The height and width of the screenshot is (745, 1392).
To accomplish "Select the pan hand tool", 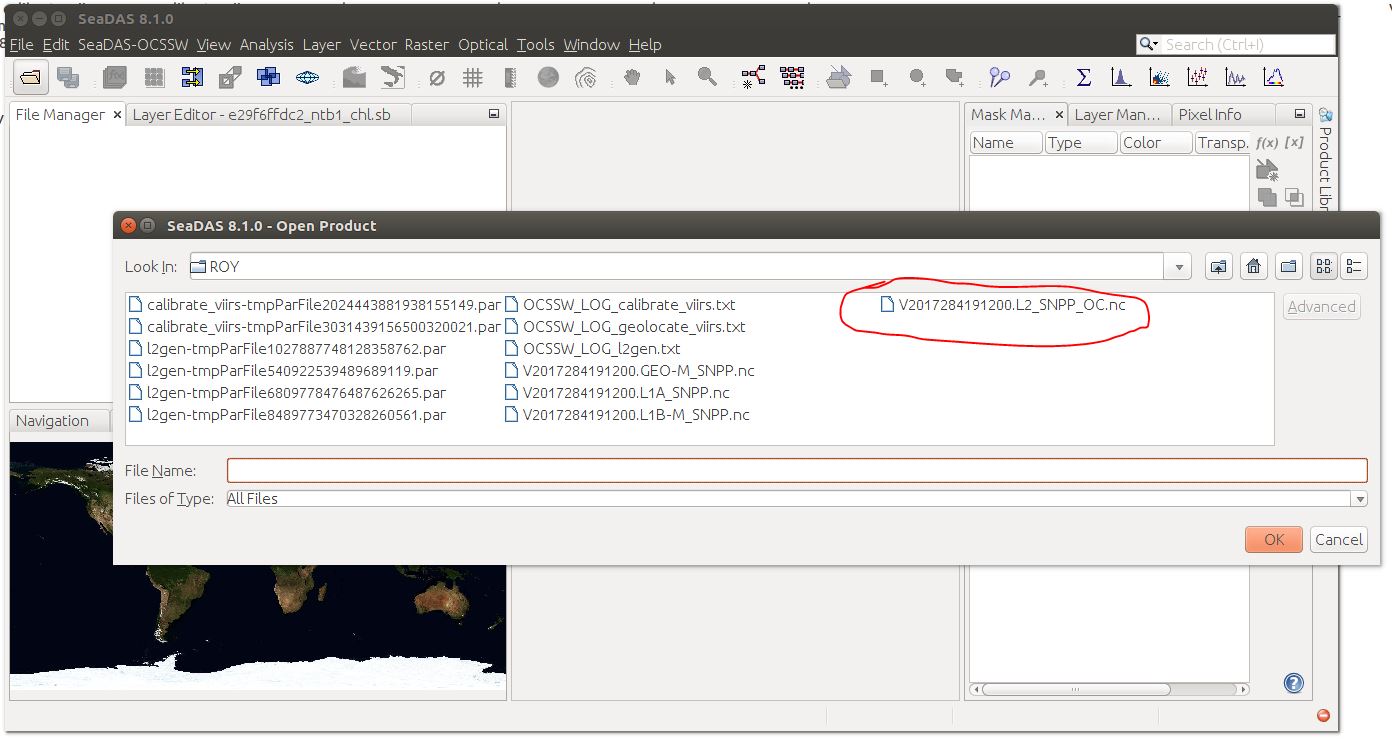I will coord(632,77).
